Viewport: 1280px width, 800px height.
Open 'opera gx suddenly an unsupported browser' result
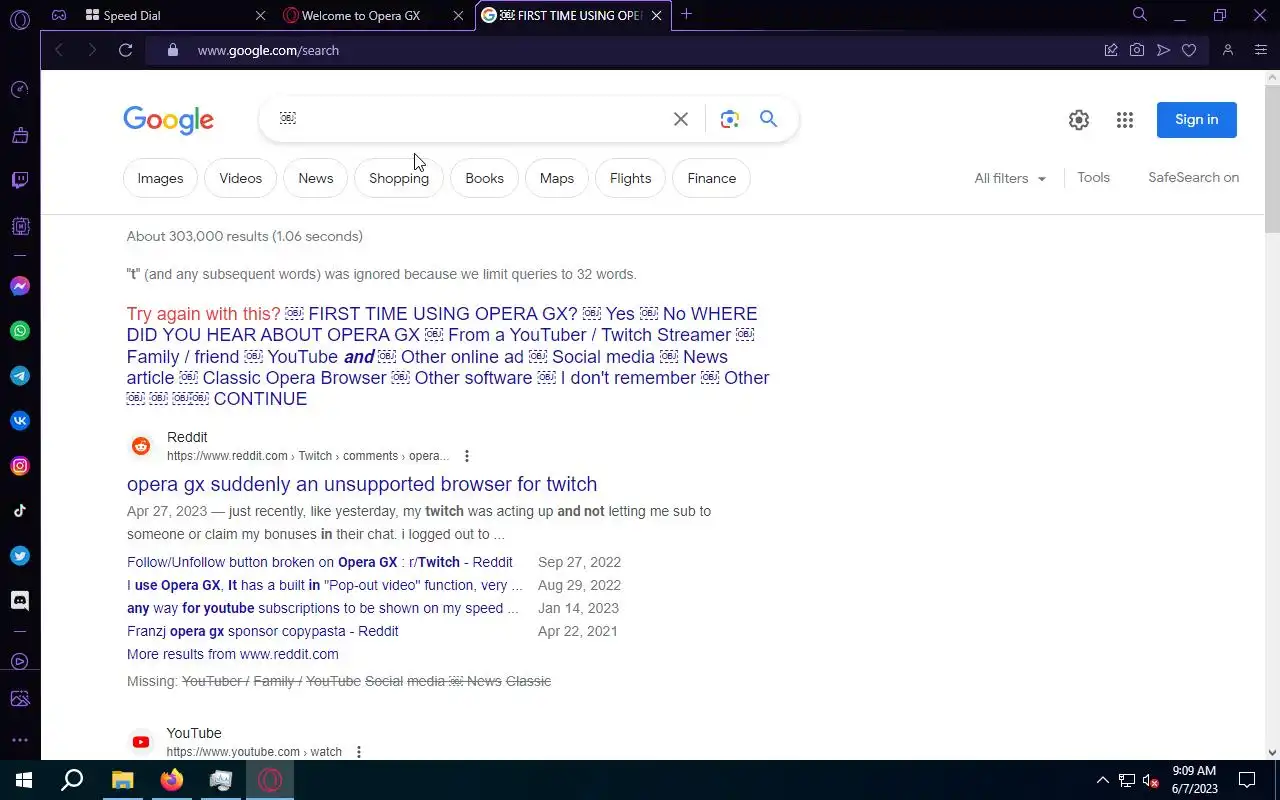point(362,484)
